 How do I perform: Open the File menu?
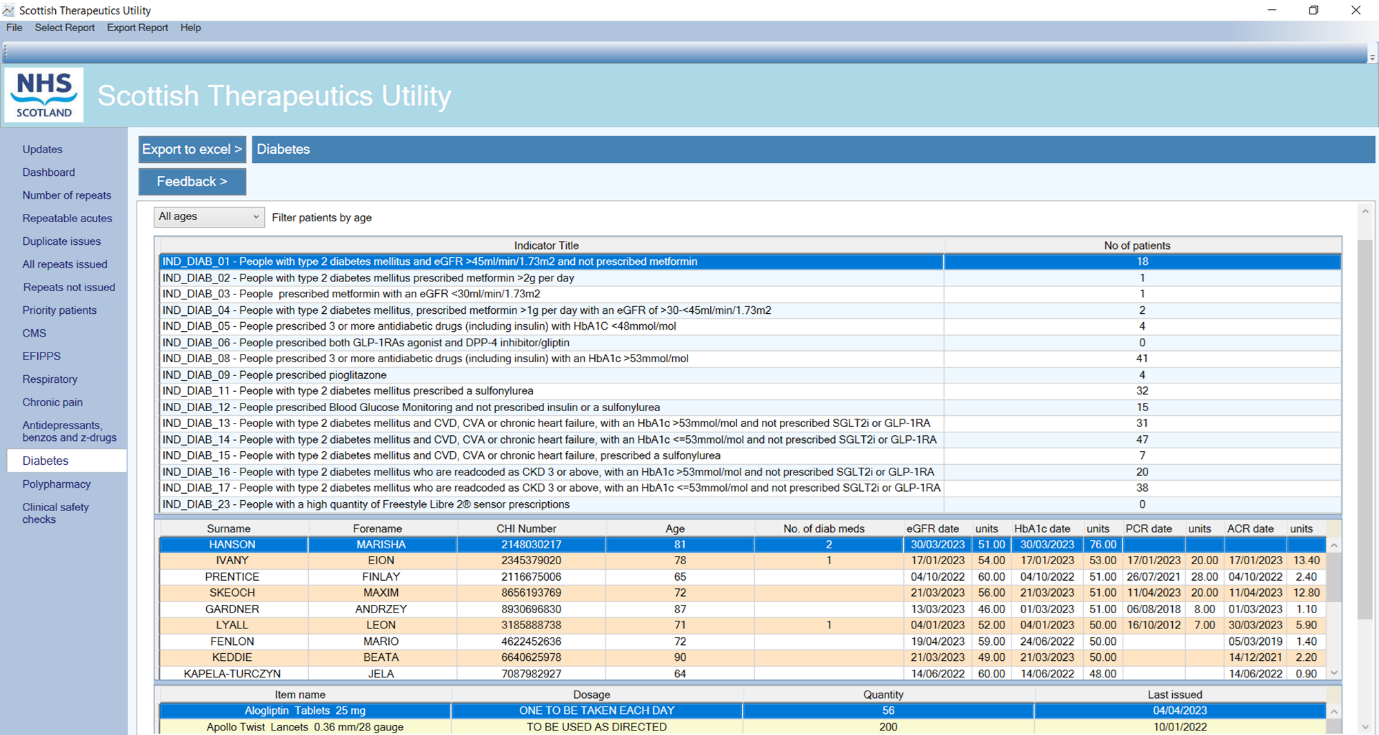click(14, 28)
